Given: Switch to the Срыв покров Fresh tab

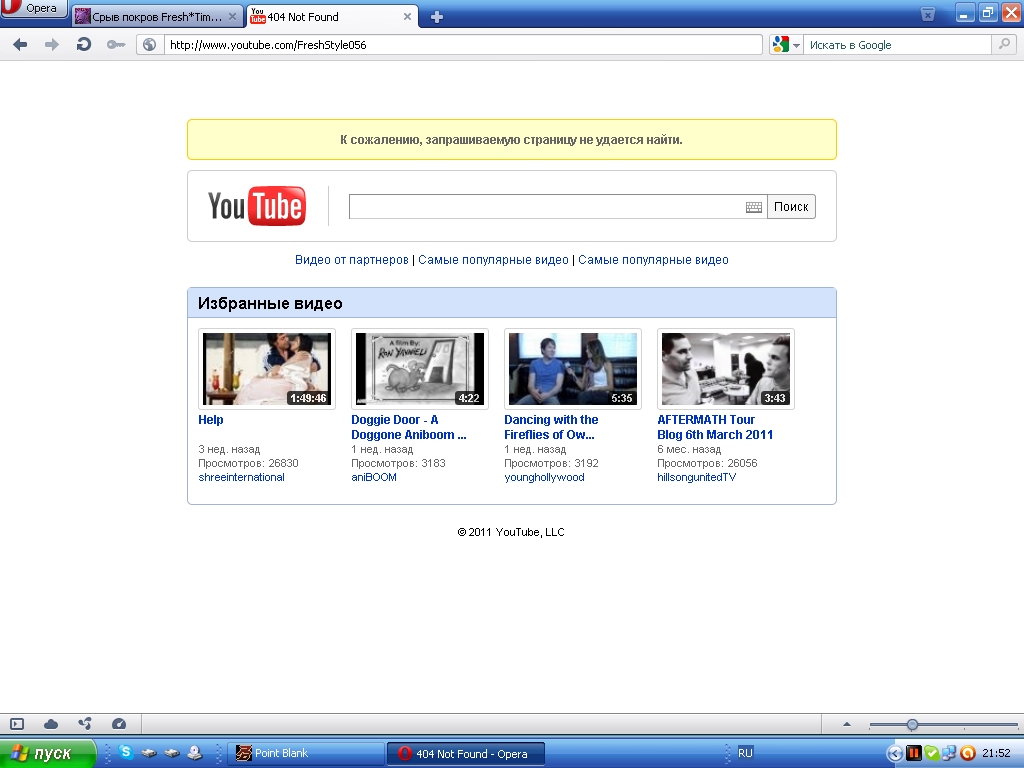Looking at the screenshot, I should tap(157, 17).
